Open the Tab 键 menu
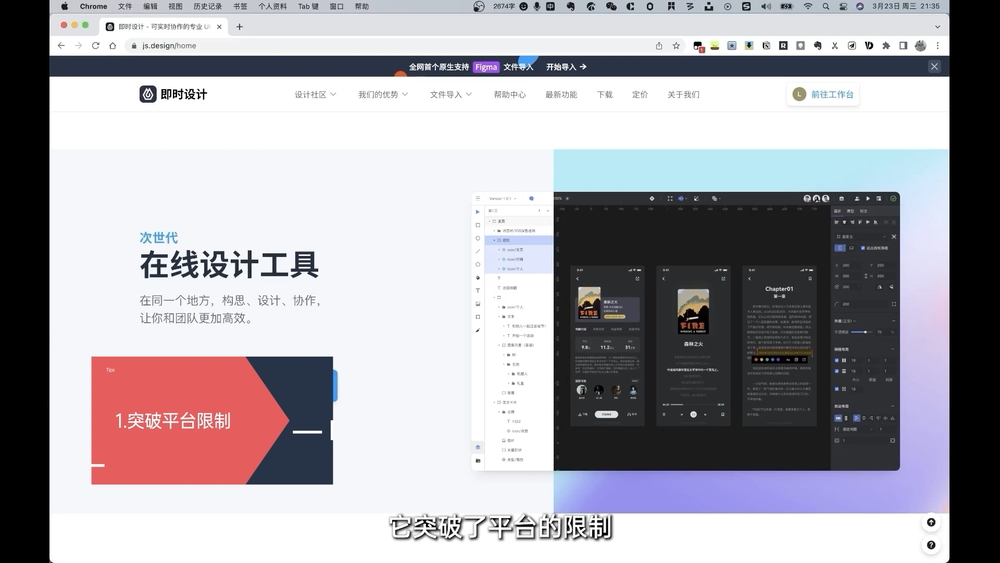1000x563 pixels. click(x=308, y=6)
